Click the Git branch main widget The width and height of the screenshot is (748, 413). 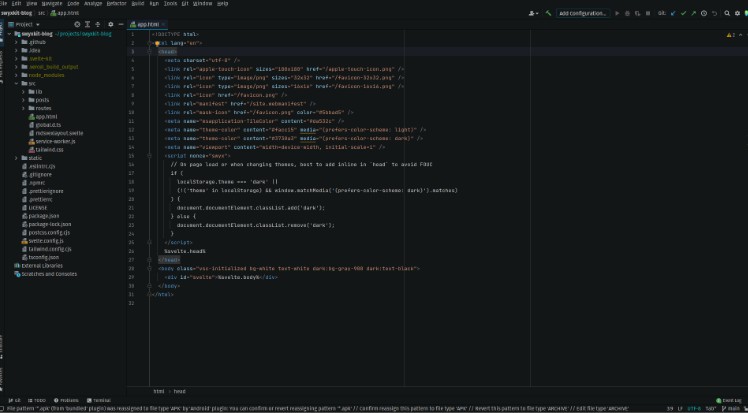click(730, 409)
